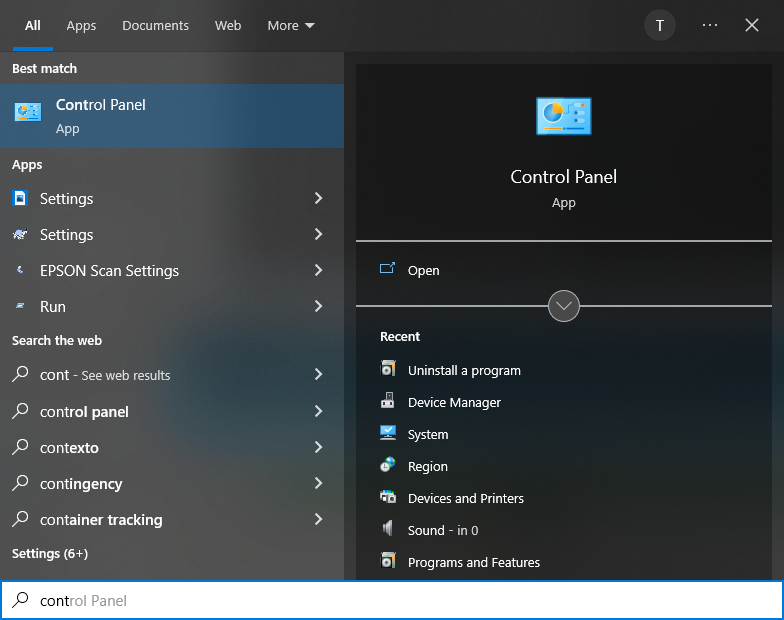The width and height of the screenshot is (784, 620).
Task: Click the first Settings app icon
Action: point(20,198)
